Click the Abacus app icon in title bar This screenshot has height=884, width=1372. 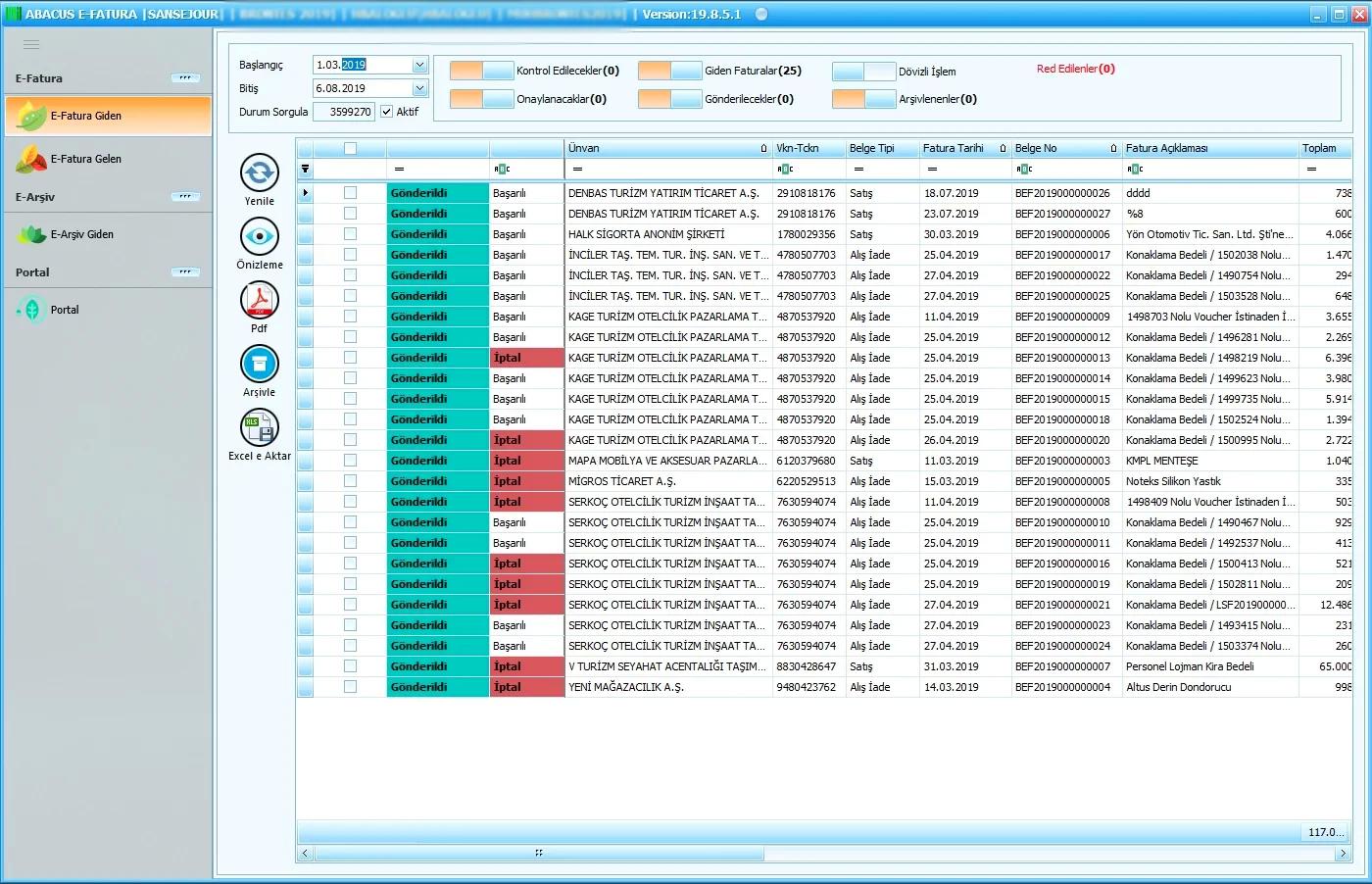14,14
